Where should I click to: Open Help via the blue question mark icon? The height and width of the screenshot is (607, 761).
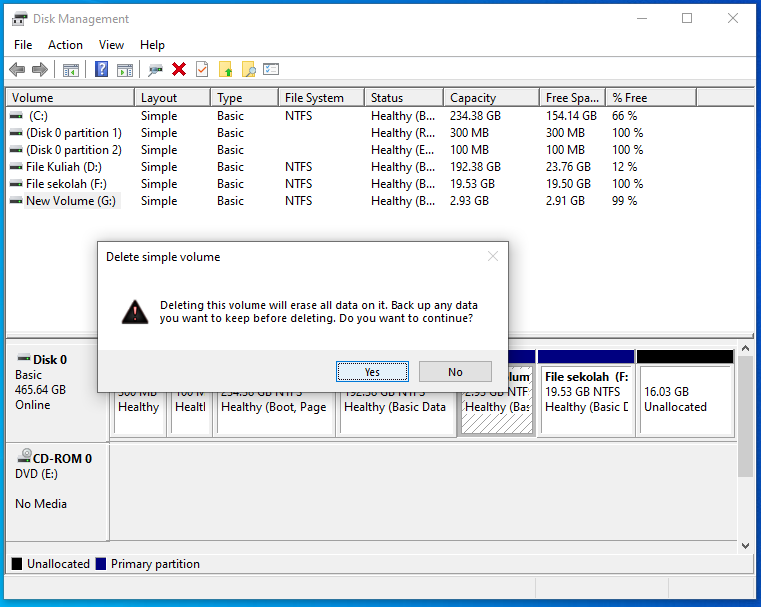click(x=102, y=69)
